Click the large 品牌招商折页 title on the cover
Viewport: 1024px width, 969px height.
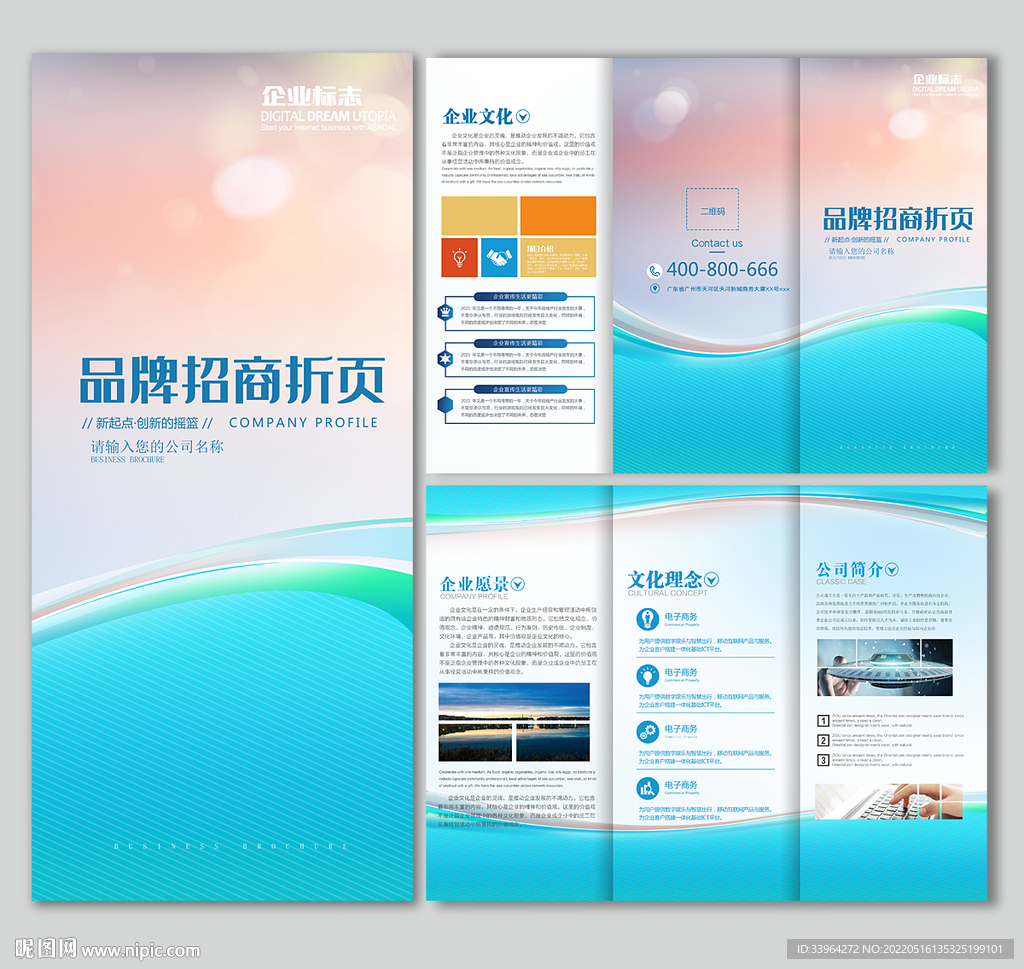click(x=232, y=380)
